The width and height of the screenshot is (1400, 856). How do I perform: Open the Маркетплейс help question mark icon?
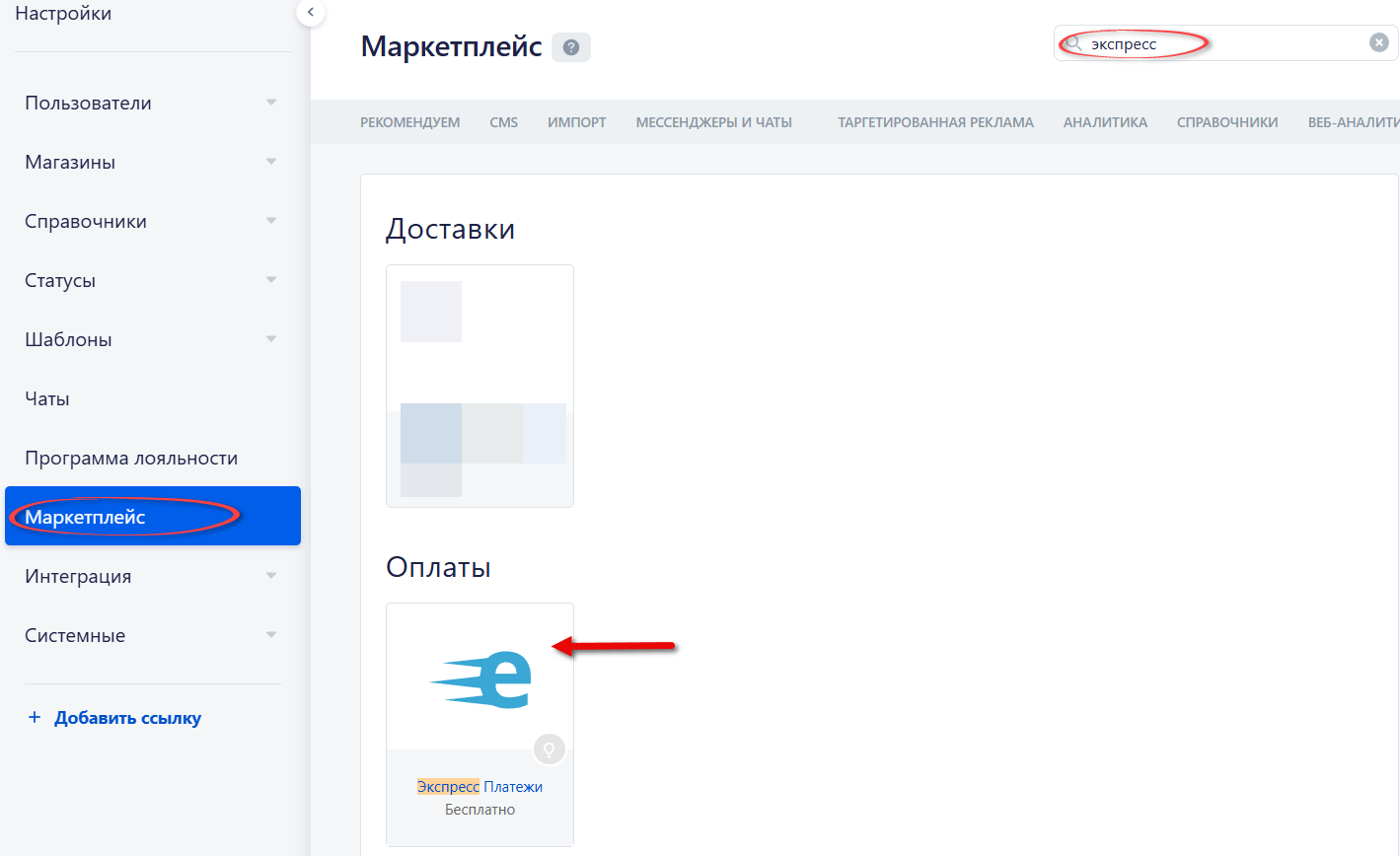[570, 47]
